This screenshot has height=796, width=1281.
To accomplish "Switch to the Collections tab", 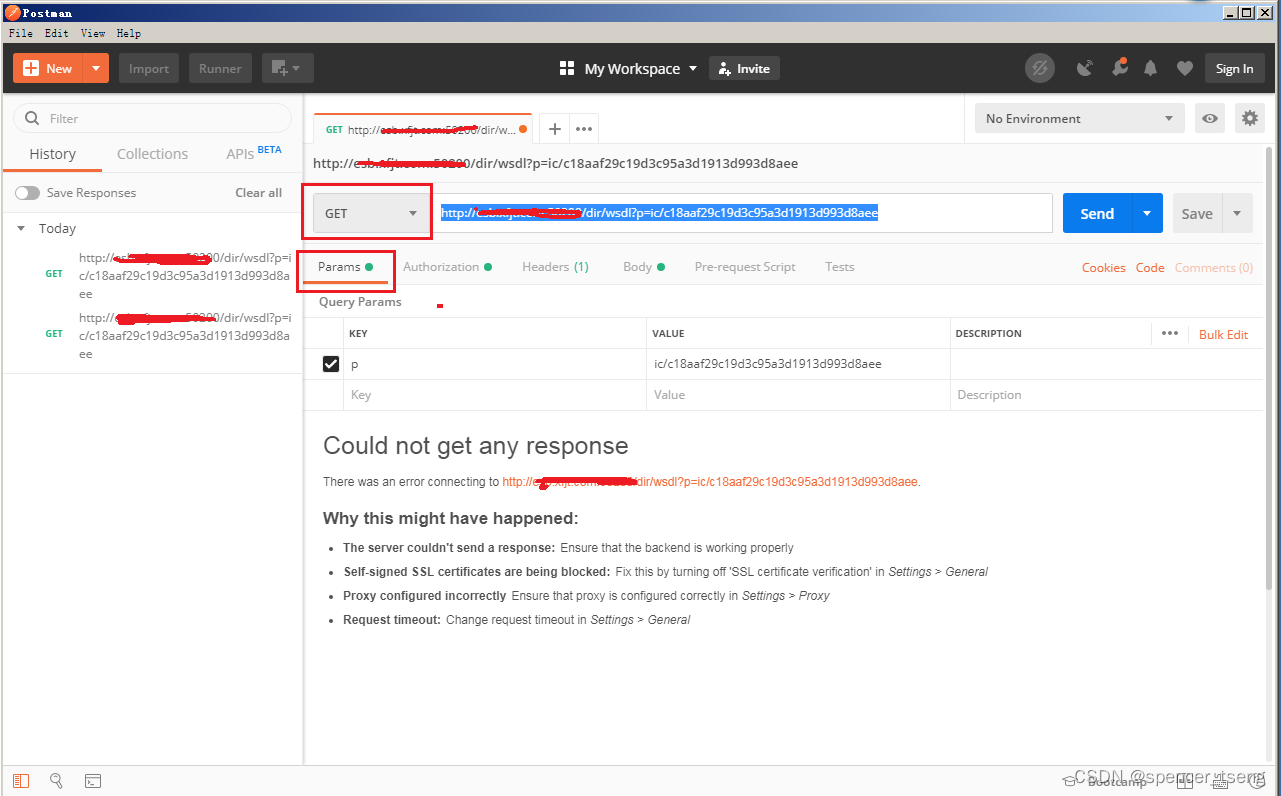I will point(152,154).
